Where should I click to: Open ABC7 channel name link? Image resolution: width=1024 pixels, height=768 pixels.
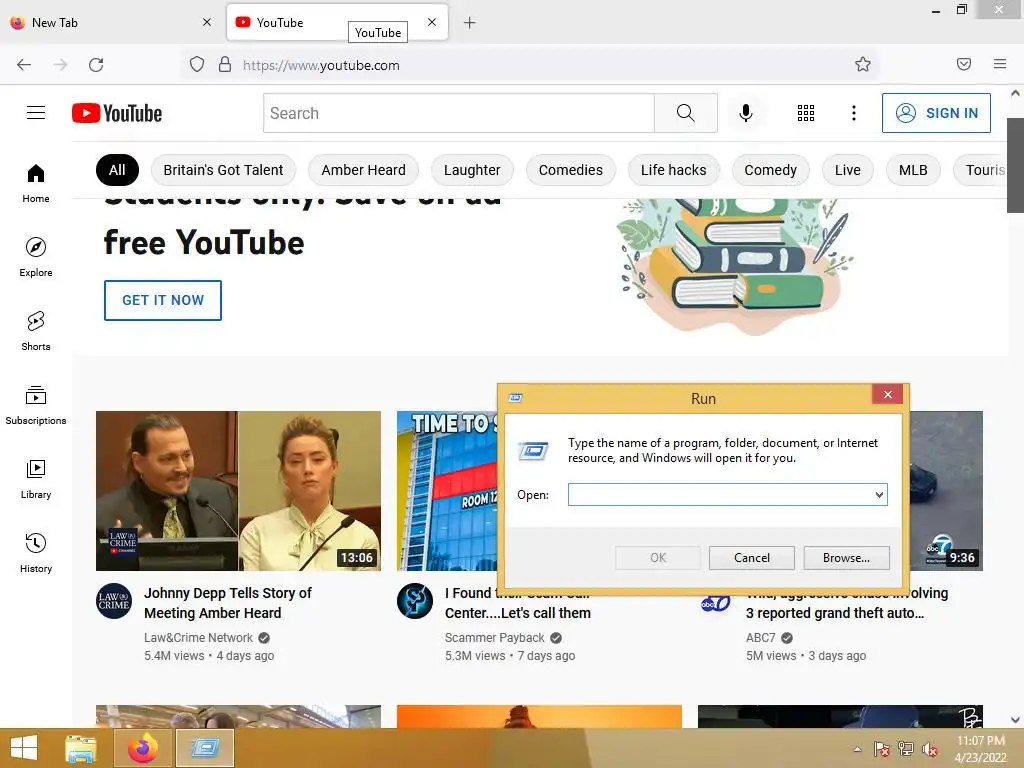click(761, 637)
